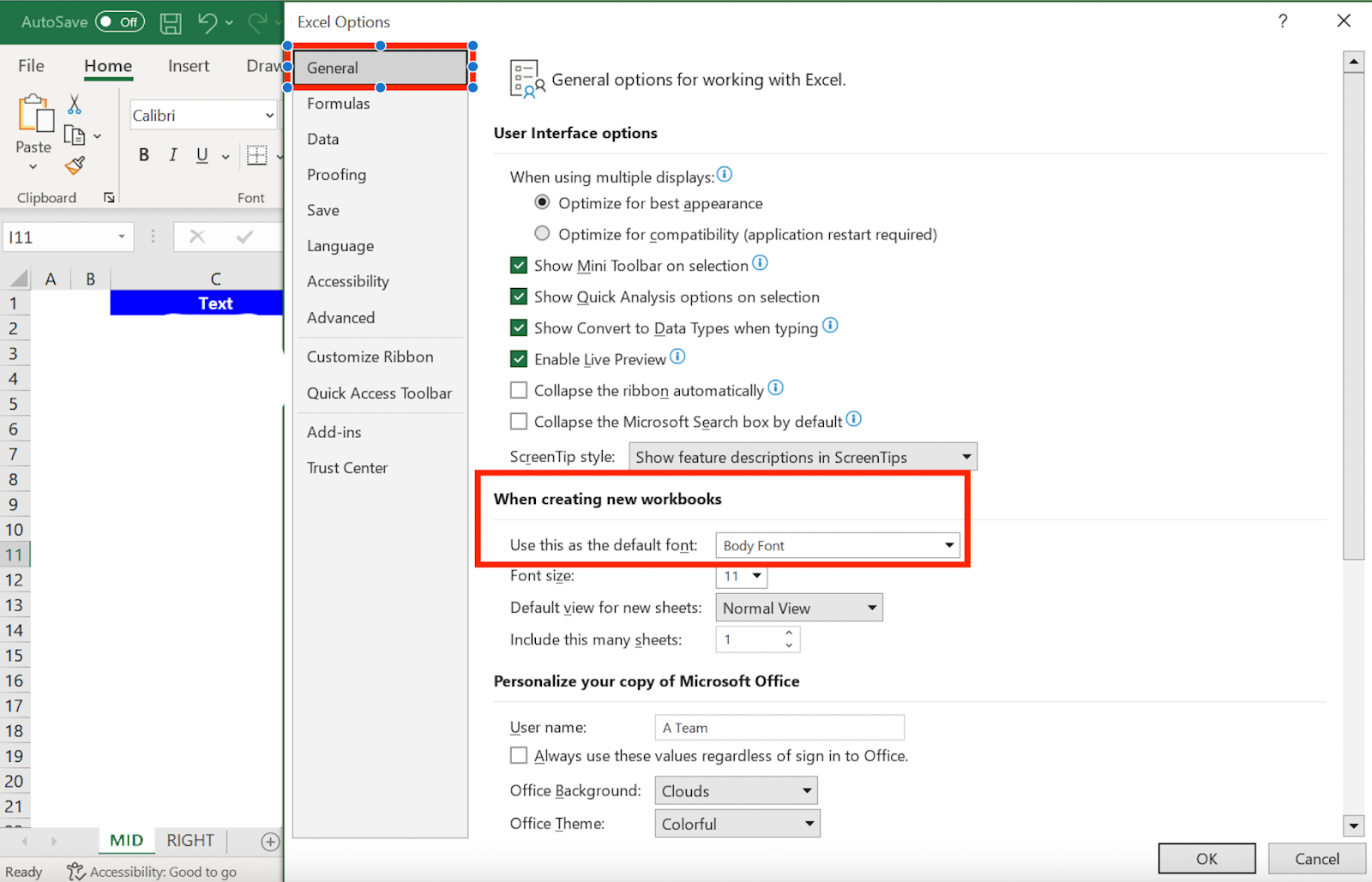Switch to the RIGHT sheet tab
Viewport: 1372px width, 882px height.
pos(190,841)
